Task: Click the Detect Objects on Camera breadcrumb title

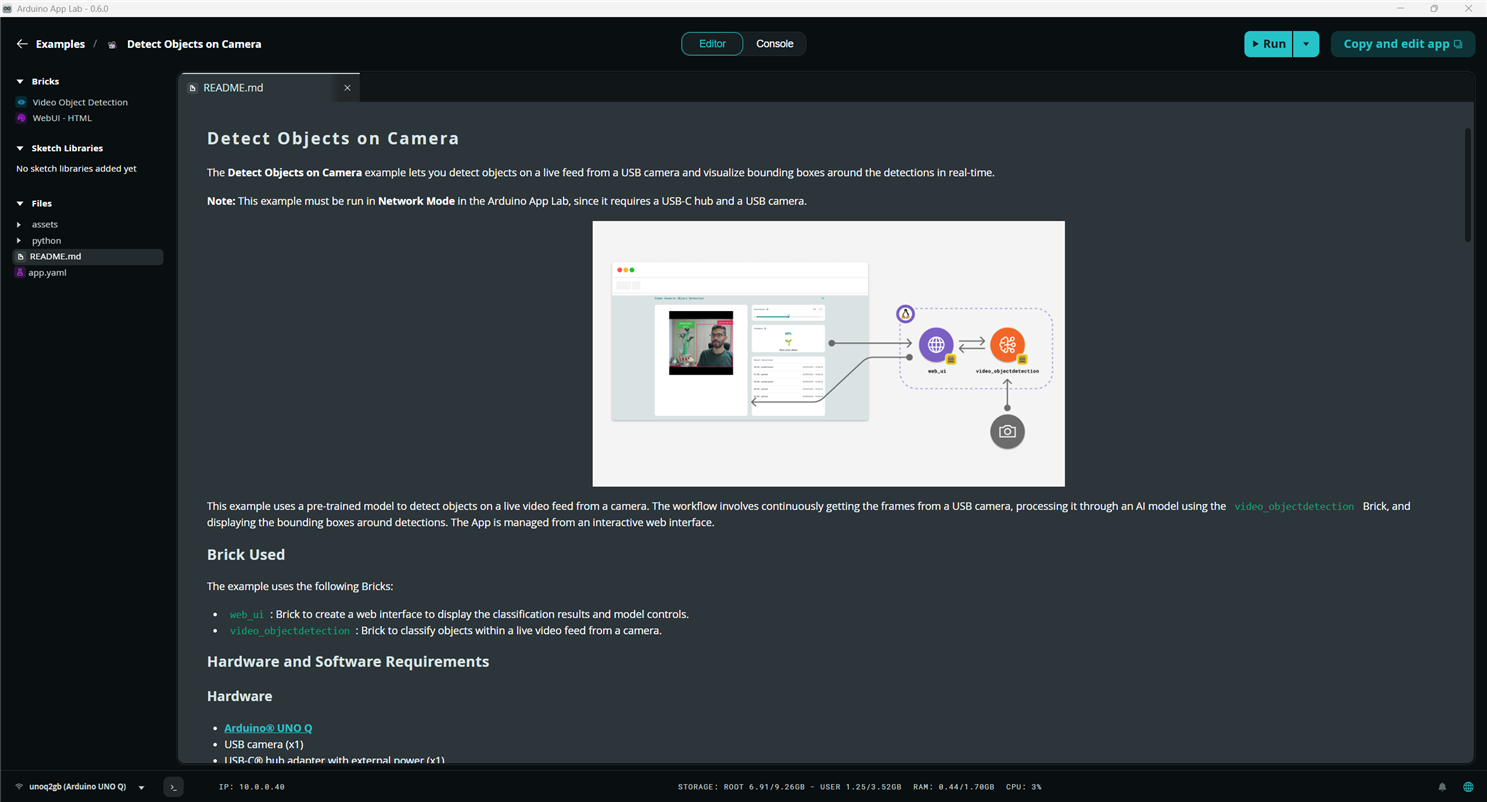Action: coord(194,44)
